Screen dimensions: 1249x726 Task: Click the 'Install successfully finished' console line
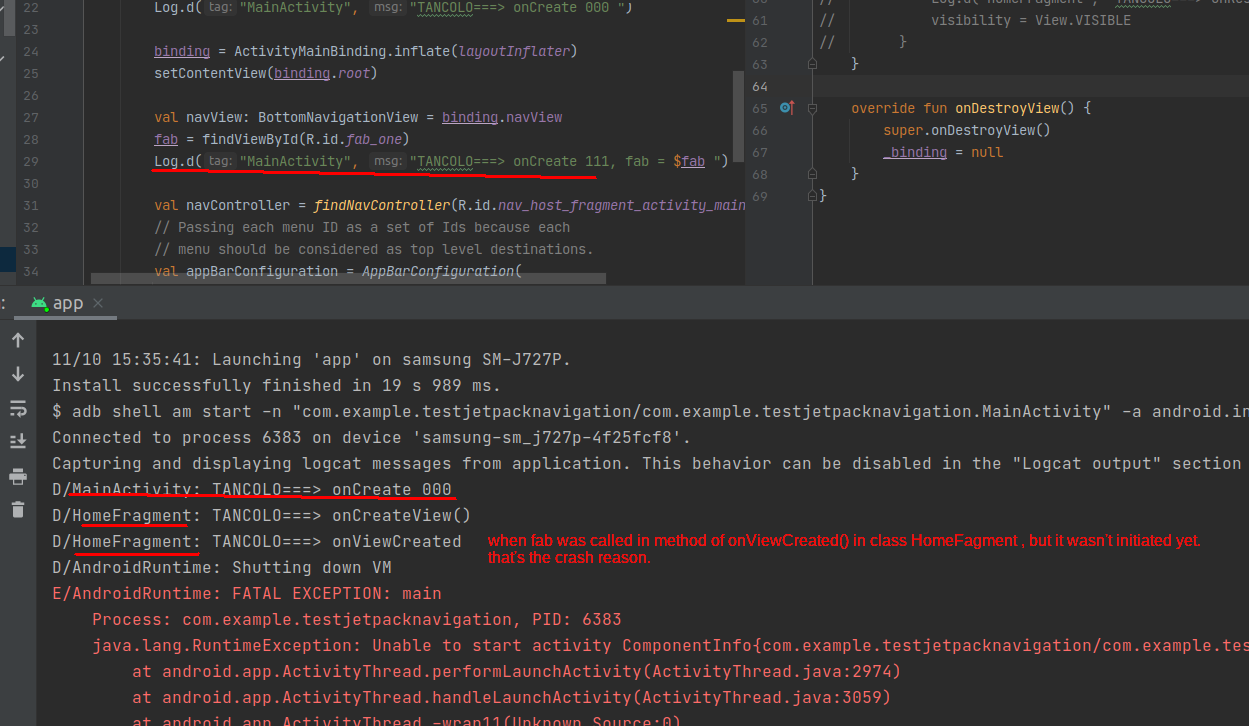pos(276,385)
